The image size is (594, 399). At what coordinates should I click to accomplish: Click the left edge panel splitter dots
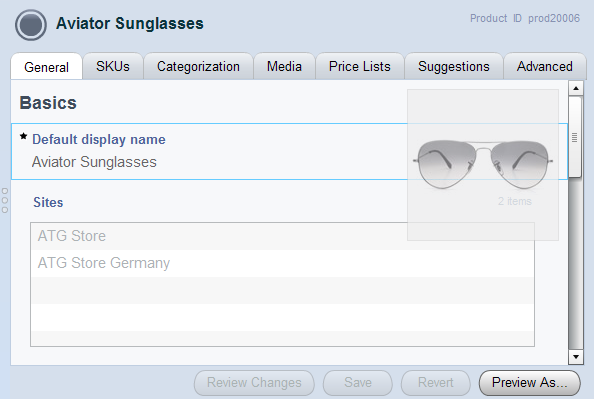coord(5,200)
